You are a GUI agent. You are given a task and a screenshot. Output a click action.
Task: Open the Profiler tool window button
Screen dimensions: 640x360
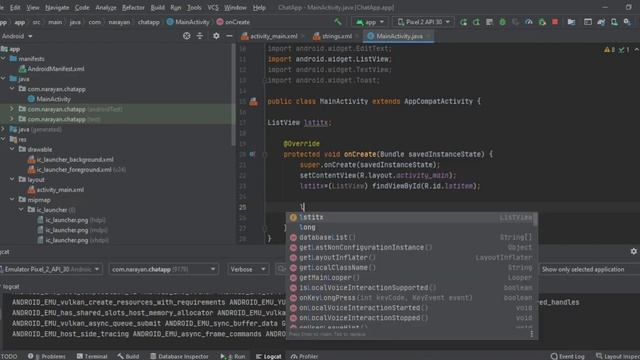coord(304,356)
